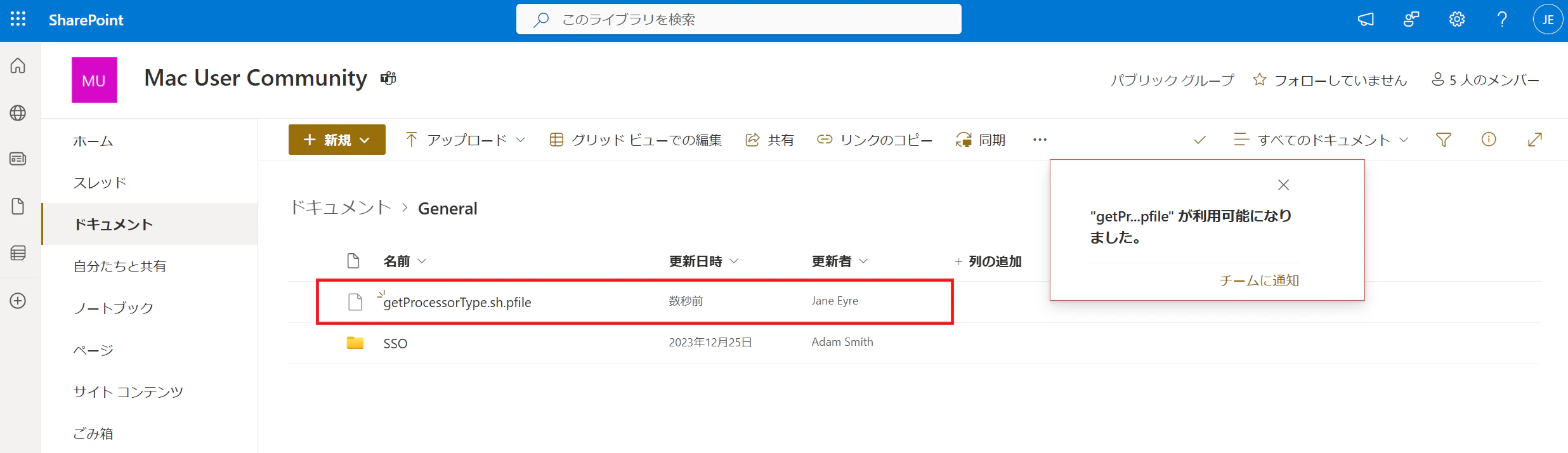Click the file icon for getProcessorType.sh.pfile

click(x=355, y=302)
